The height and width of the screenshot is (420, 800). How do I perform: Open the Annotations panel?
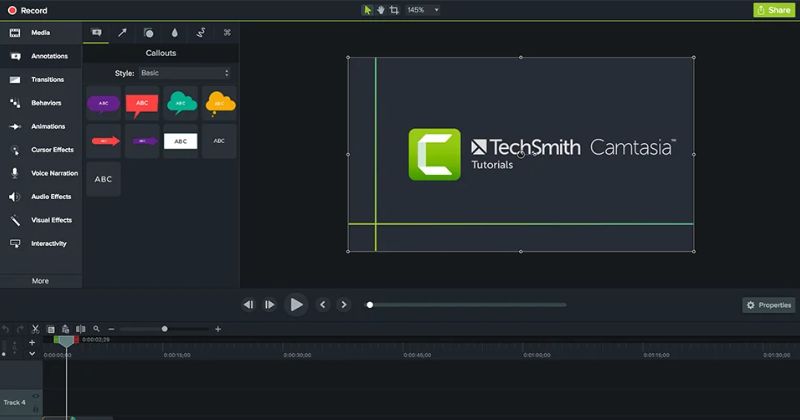click(41, 56)
